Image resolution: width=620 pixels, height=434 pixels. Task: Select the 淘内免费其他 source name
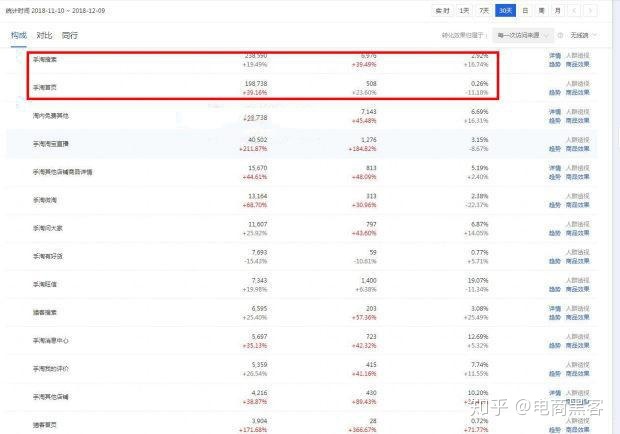(x=51, y=116)
